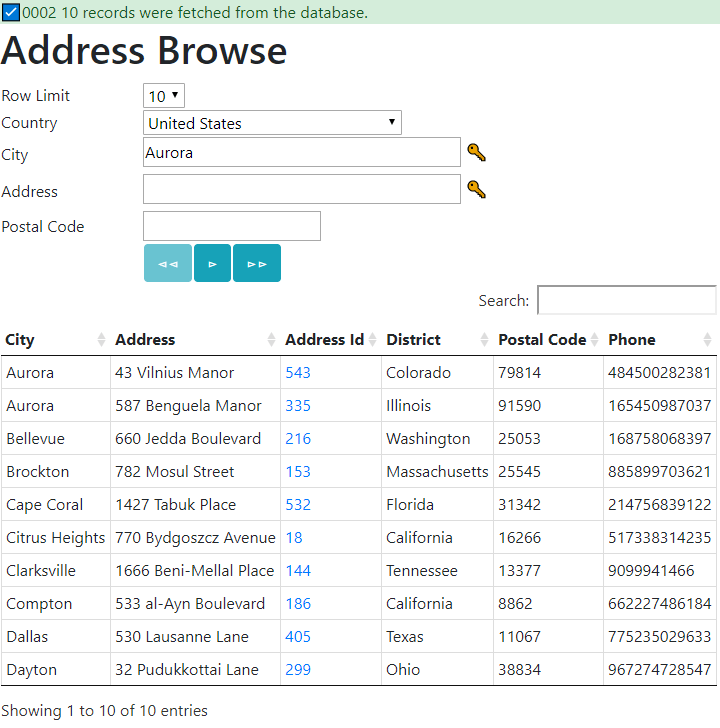Viewport: 720px width, 728px height.
Task: Click into the Postal Code text field
Action: [232, 226]
